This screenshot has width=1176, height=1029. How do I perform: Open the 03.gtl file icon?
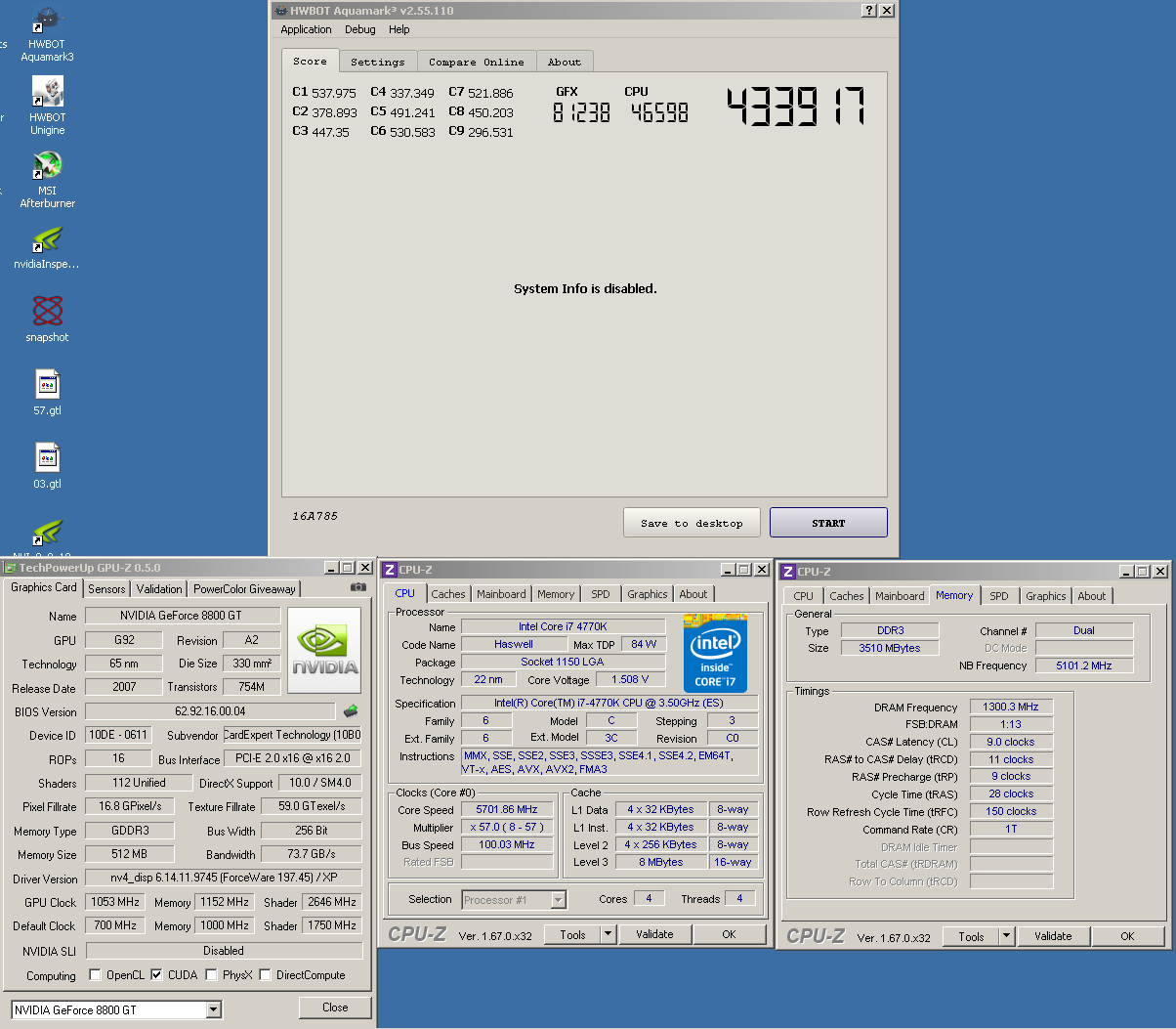point(47,466)
